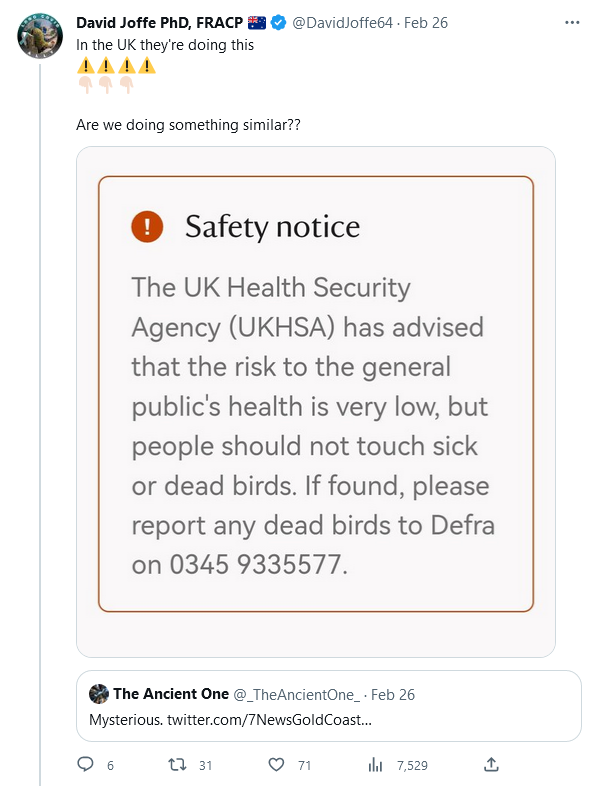Open David Joffe PhD, FRACP display name
The width and height of the screenshot is (598, 786).
point(159,23)
